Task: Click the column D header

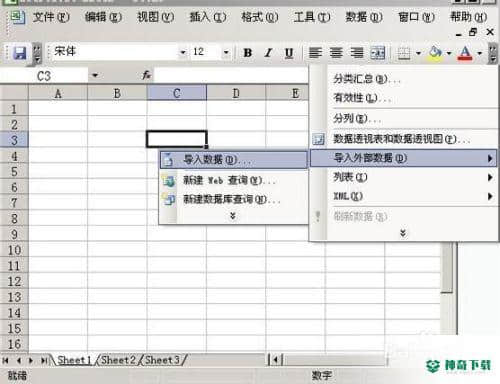Action: point(236,93)
